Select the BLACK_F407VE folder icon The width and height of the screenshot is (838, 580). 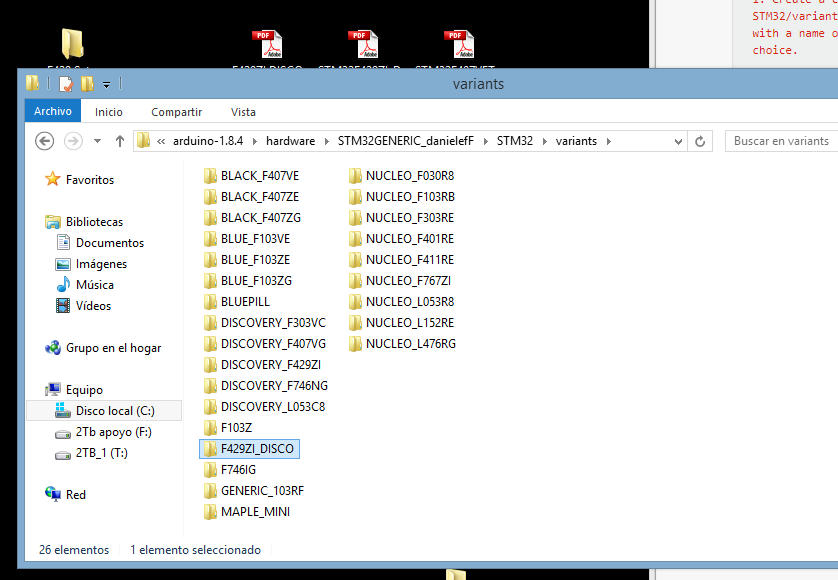click(x=210, y=176)
